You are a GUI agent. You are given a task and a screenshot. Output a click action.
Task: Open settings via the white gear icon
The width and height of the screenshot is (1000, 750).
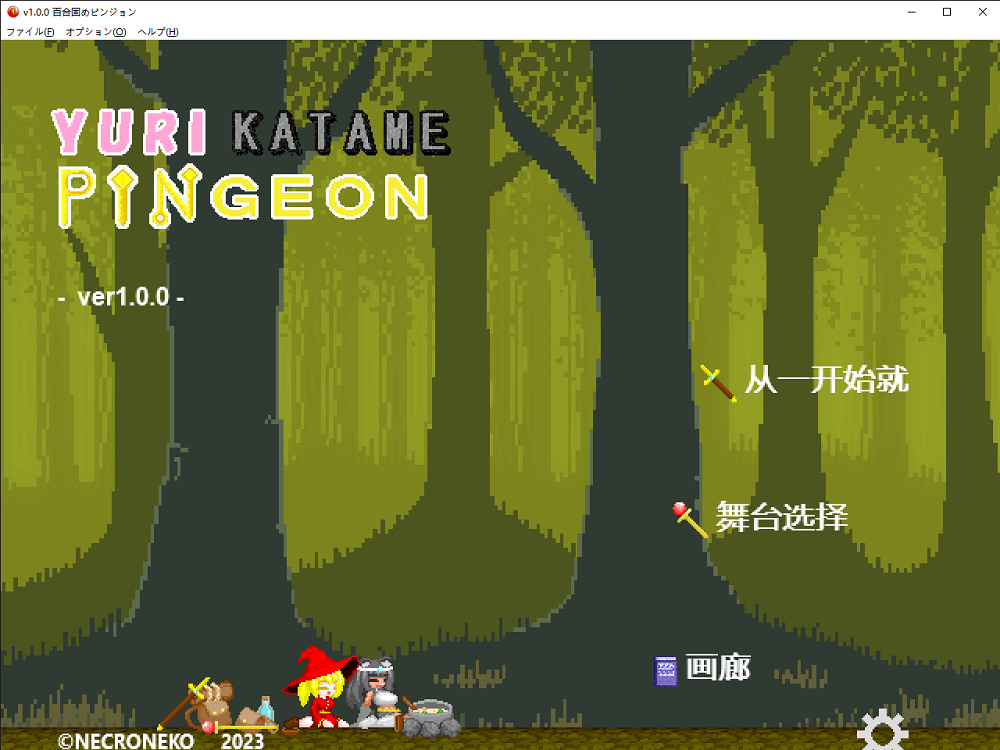pos(882,730)
